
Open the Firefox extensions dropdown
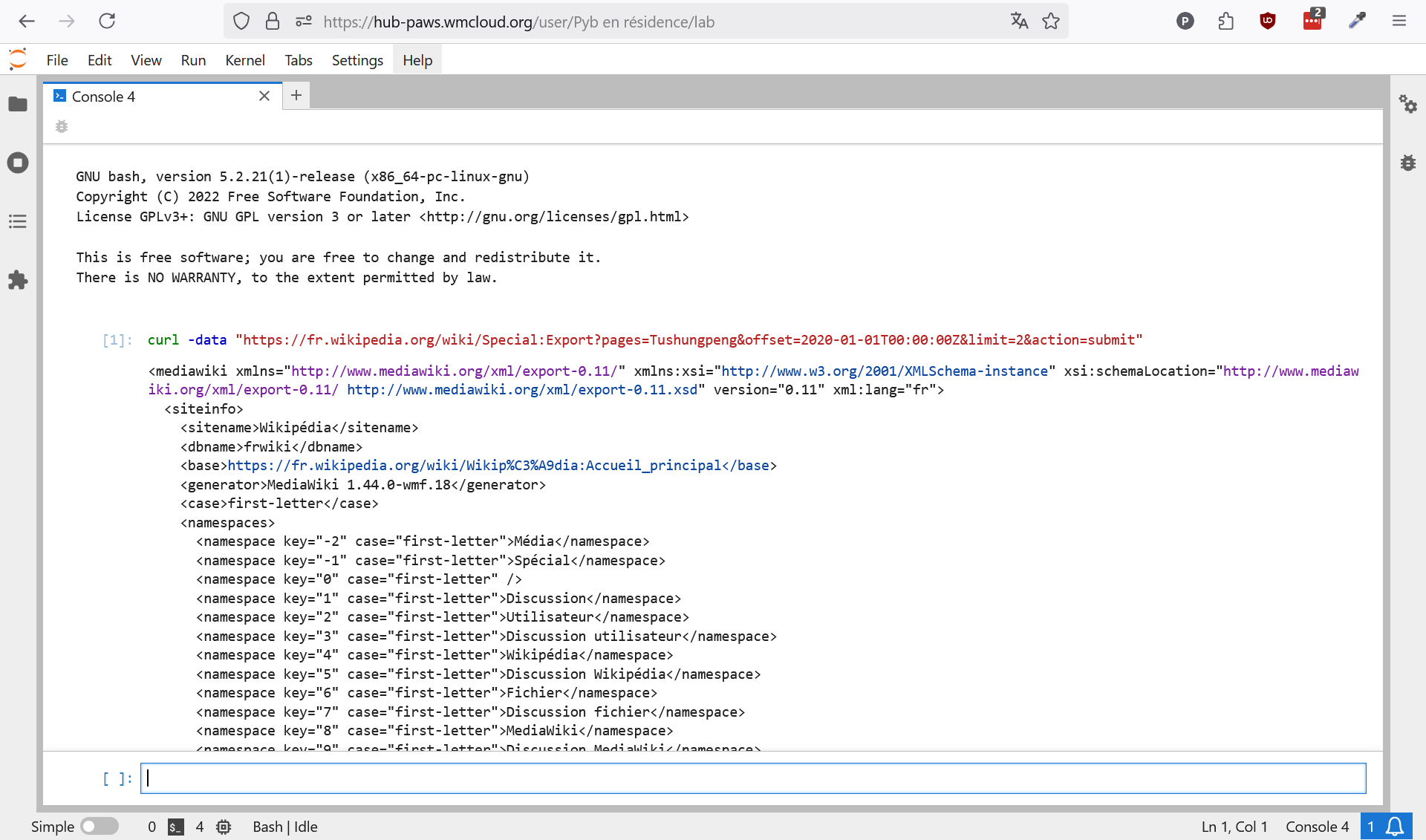1225,21
